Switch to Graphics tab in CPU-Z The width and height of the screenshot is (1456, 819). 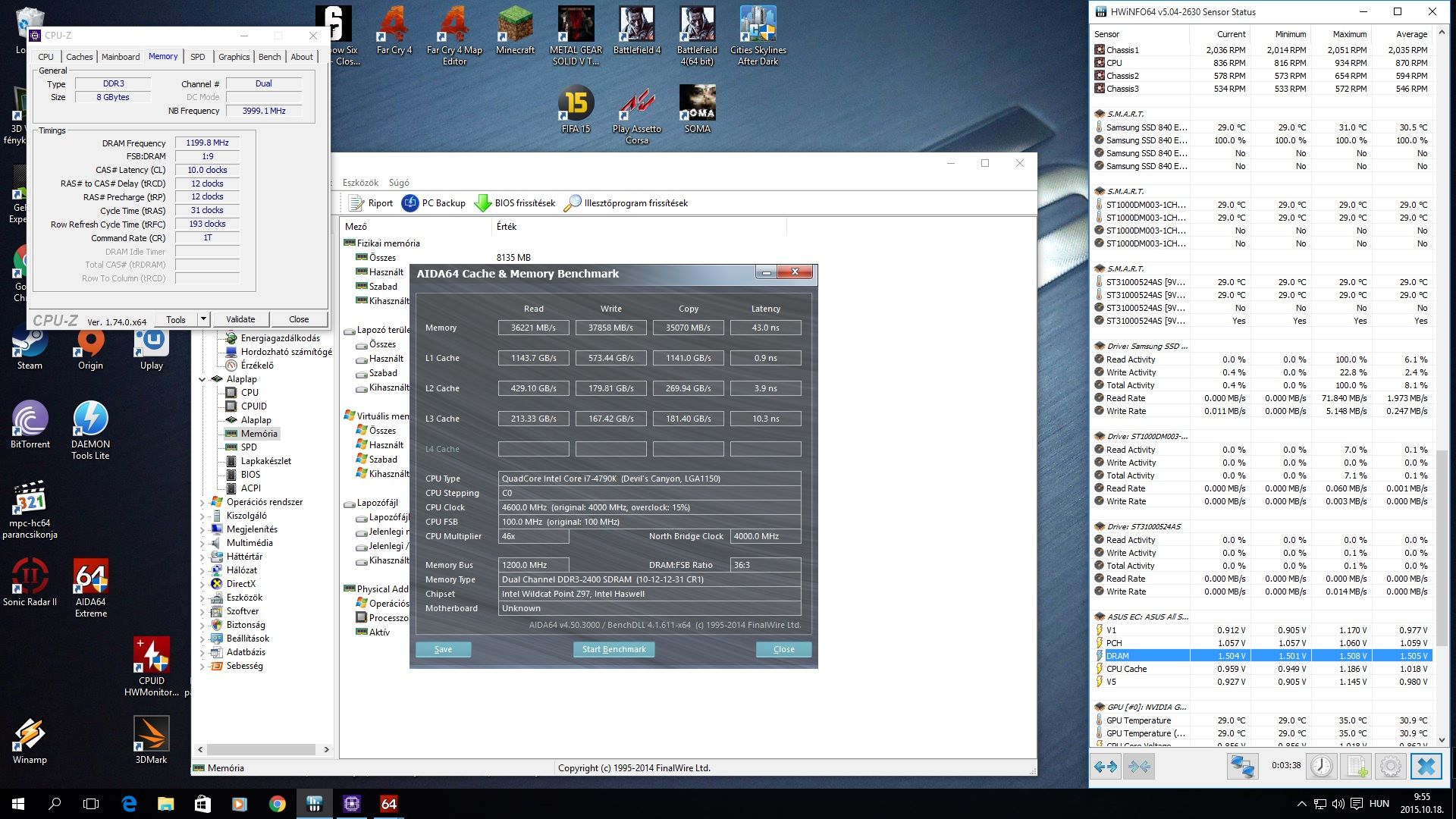point(234,57)
